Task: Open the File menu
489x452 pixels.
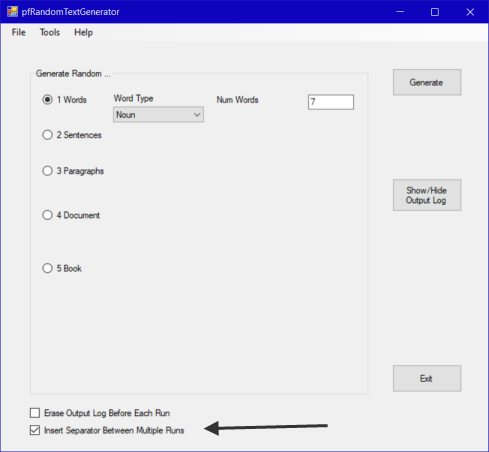Action: pyautogui.click(x=18, y=32)
